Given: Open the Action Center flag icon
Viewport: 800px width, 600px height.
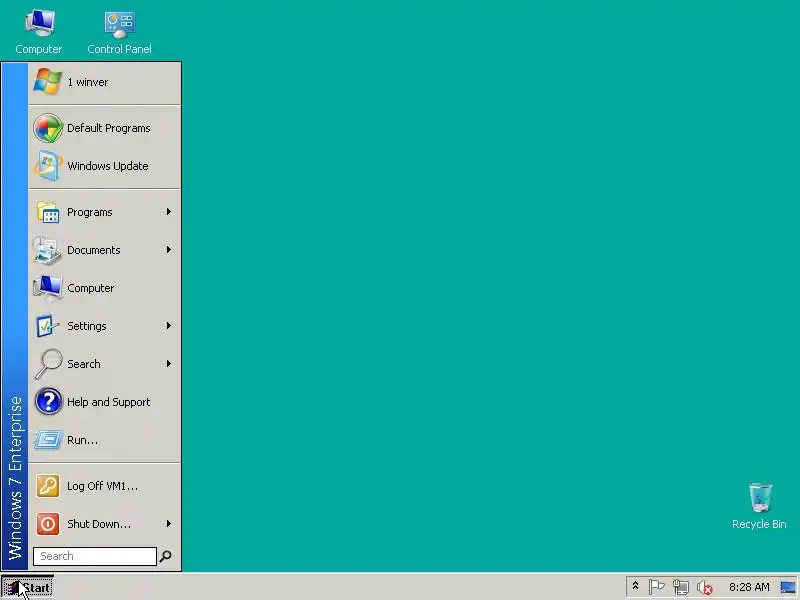Looking at the screenshot, I should tap(657, 587).
